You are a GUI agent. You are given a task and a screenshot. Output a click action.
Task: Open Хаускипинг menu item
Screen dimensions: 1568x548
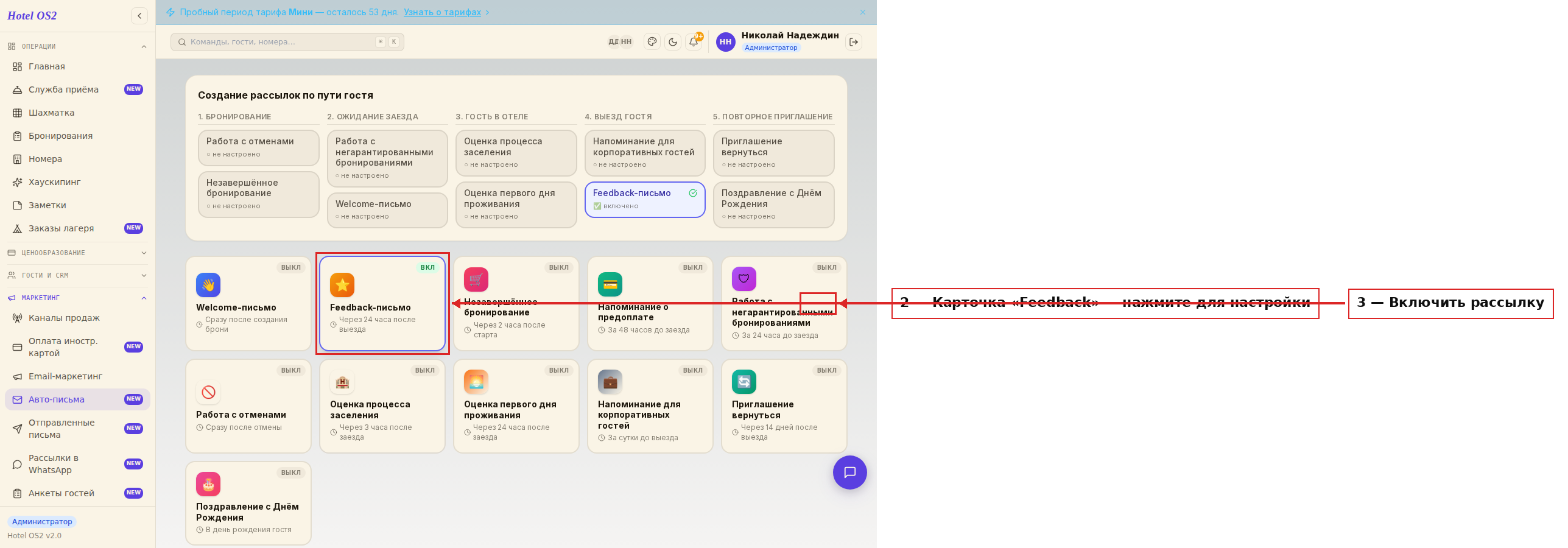[77, 182]
